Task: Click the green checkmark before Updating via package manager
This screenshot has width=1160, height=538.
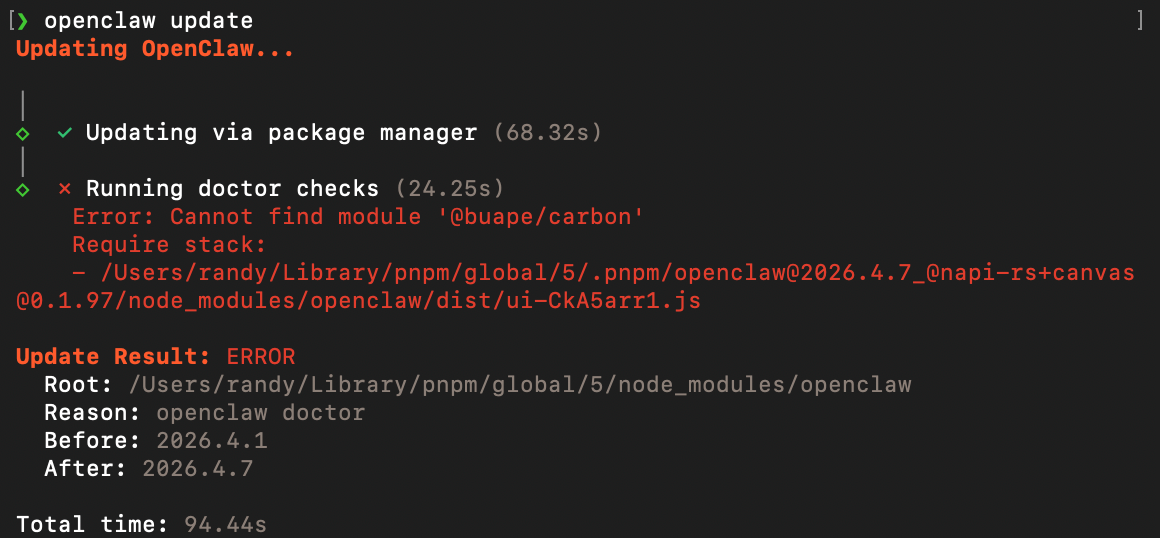Action: 65,133
